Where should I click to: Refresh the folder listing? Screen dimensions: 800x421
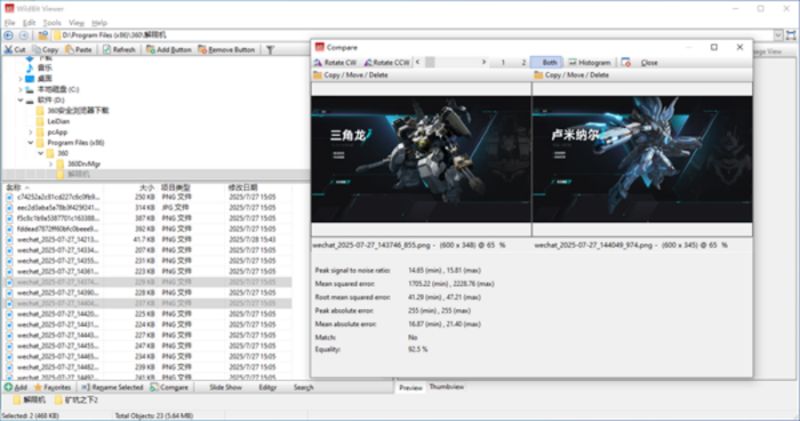(119, 49)
